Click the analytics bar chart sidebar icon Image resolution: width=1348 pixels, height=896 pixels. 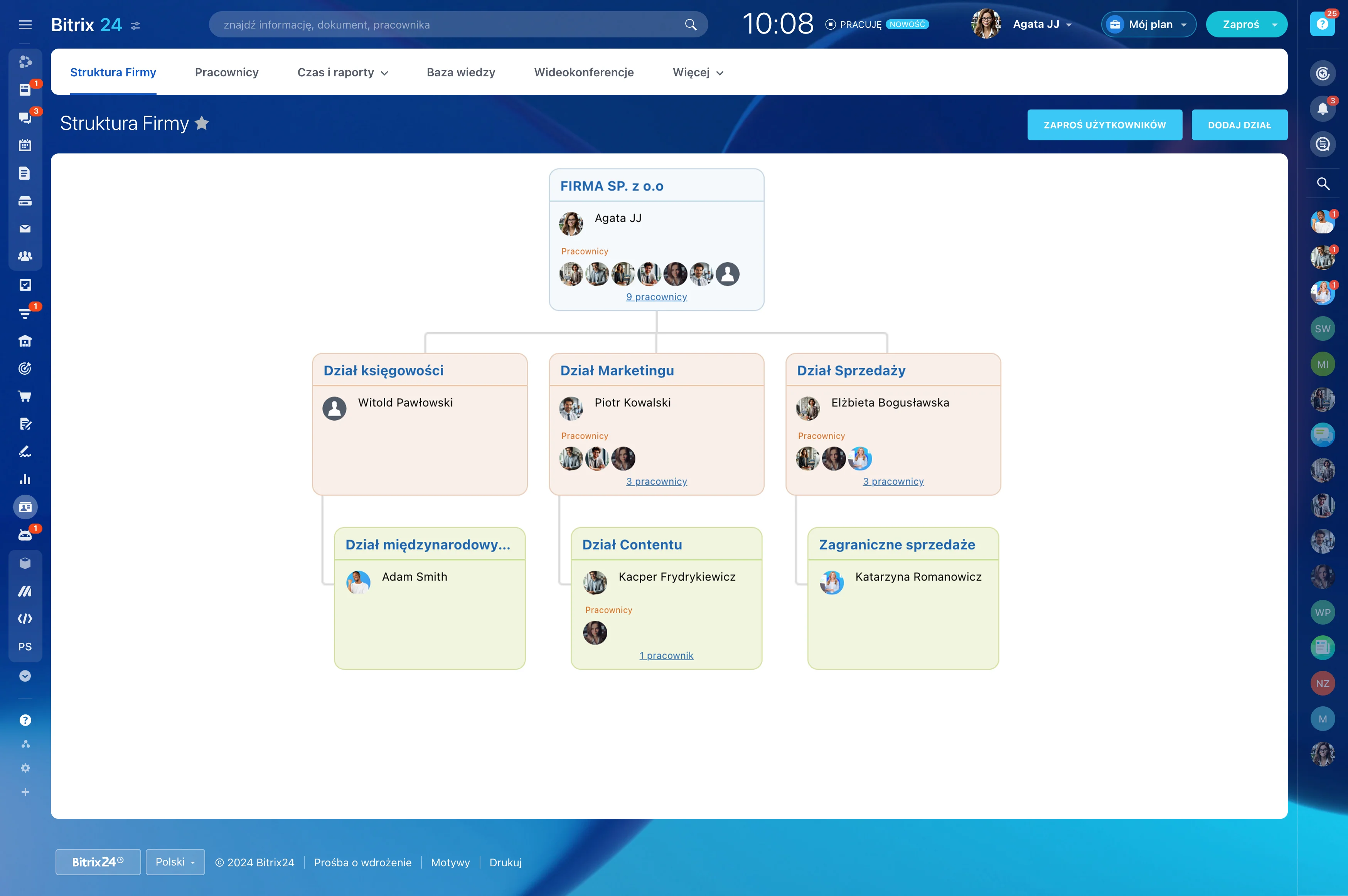[x=25, y=480]
